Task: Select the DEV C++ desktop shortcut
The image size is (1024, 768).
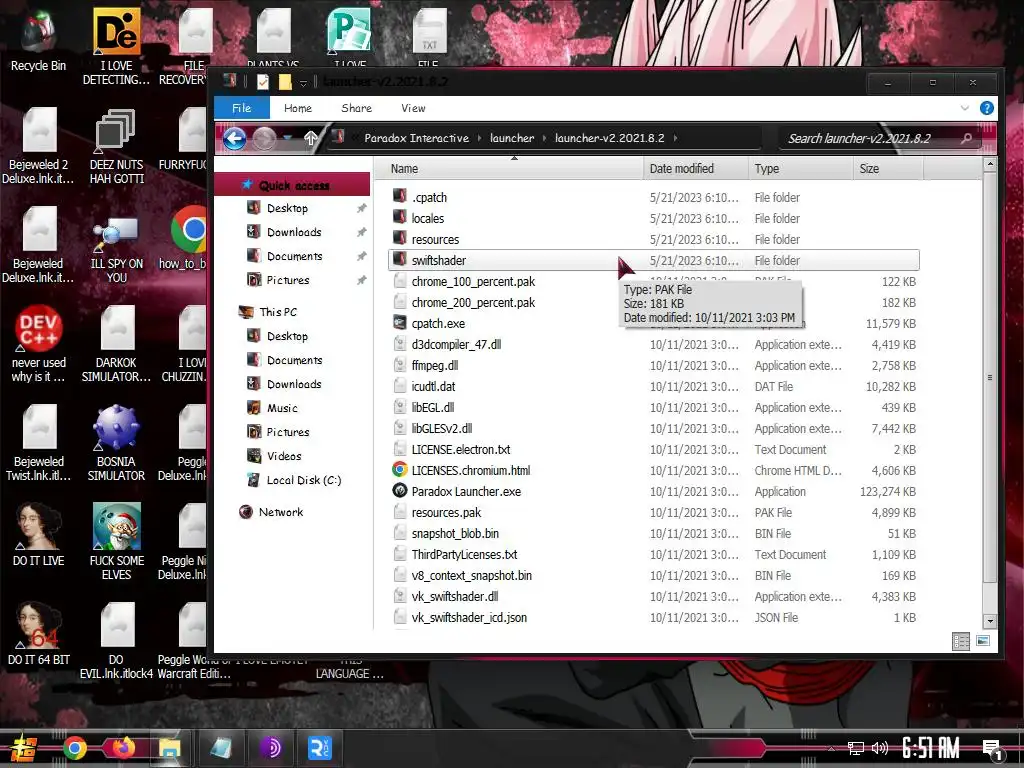Action: pyautogui.click(x=39, y=343)
